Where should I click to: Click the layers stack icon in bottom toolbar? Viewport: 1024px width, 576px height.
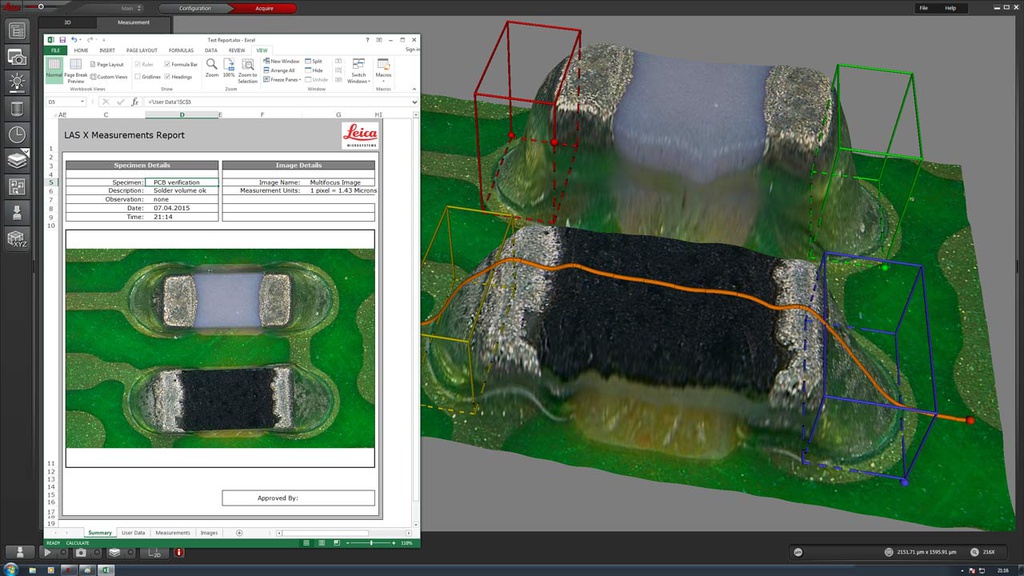click(114, 552)
